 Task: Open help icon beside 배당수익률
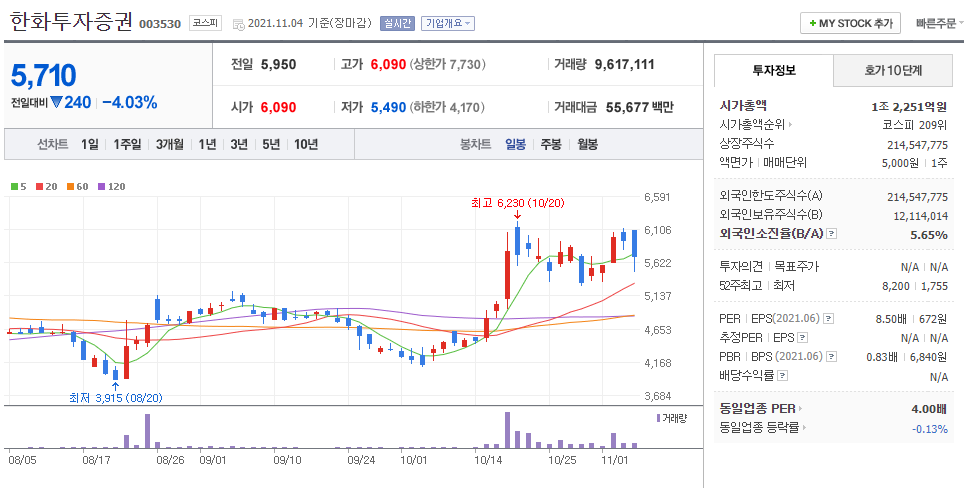pos(783,376)
